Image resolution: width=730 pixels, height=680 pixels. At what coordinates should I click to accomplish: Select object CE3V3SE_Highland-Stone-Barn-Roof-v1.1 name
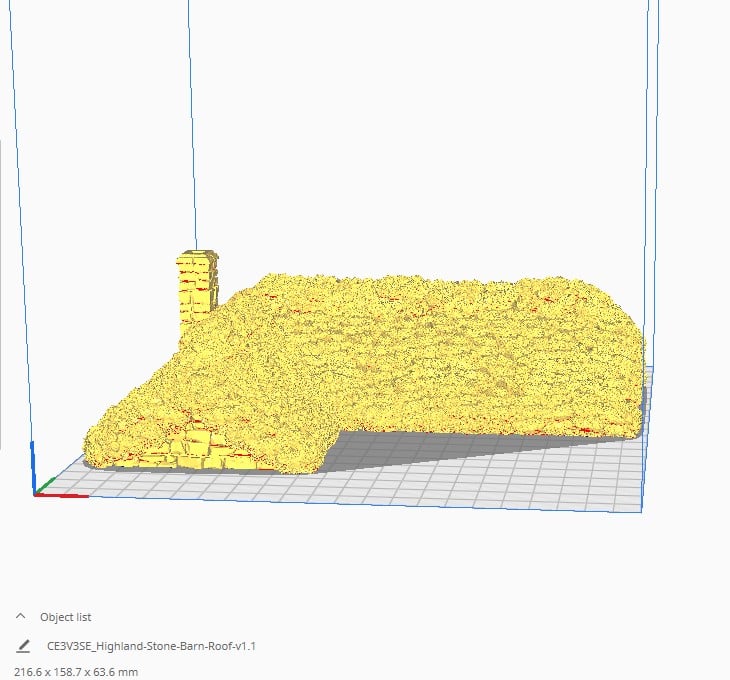151,646
